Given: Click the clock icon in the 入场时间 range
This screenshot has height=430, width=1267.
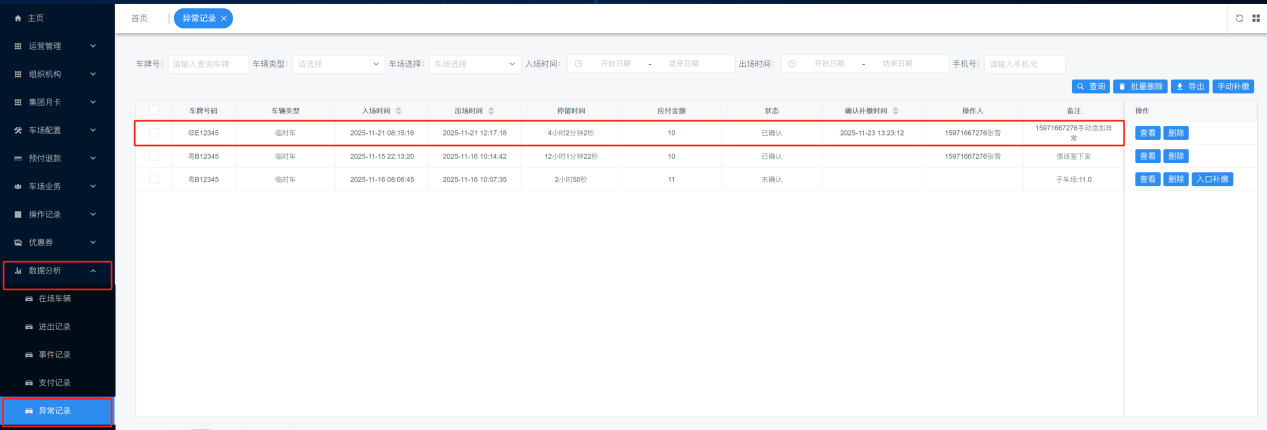Looking at the screenshot, I should [578, 63].
